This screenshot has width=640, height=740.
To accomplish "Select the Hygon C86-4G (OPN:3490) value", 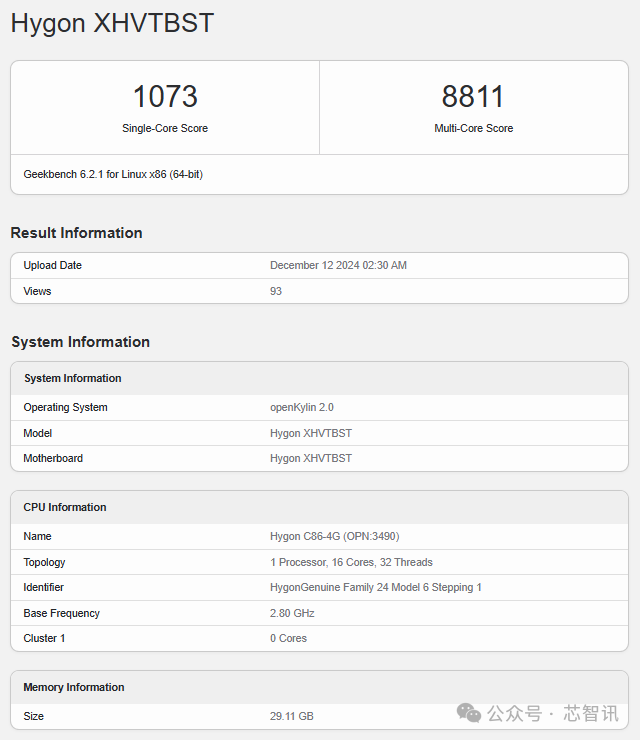I will [x=335, y=536].
